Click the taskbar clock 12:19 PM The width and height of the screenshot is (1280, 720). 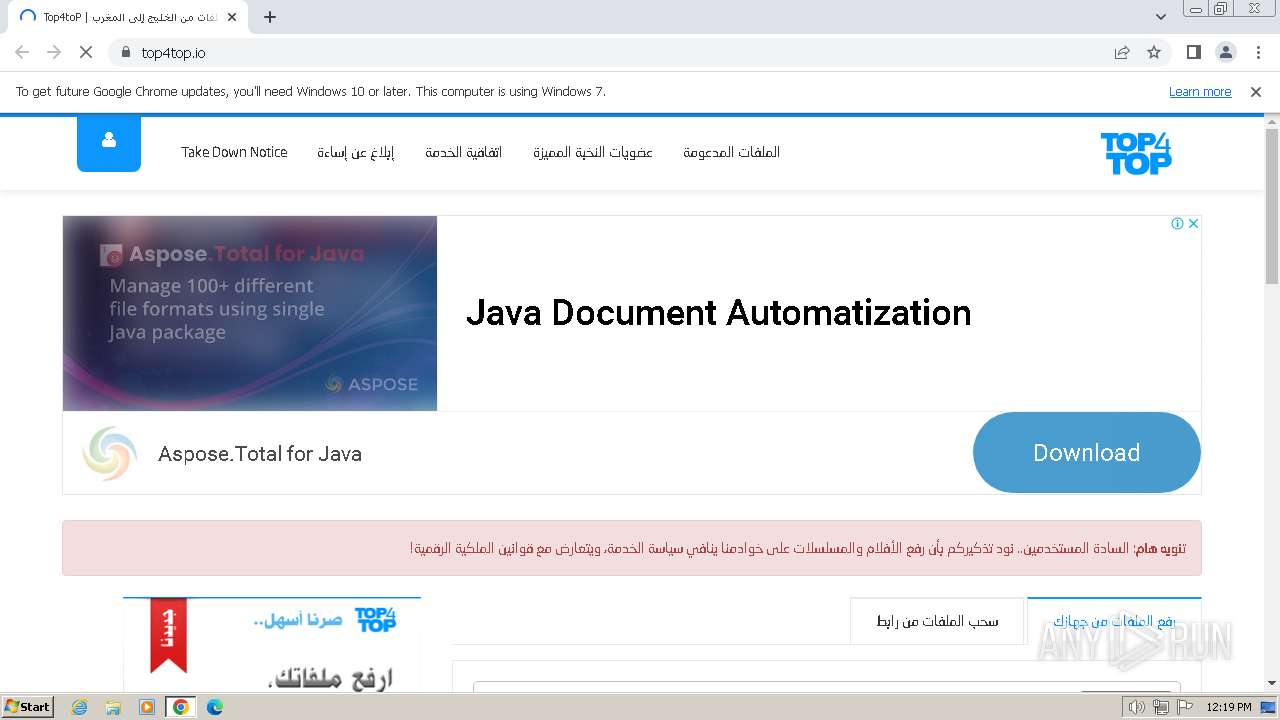tap(1229, 707)
